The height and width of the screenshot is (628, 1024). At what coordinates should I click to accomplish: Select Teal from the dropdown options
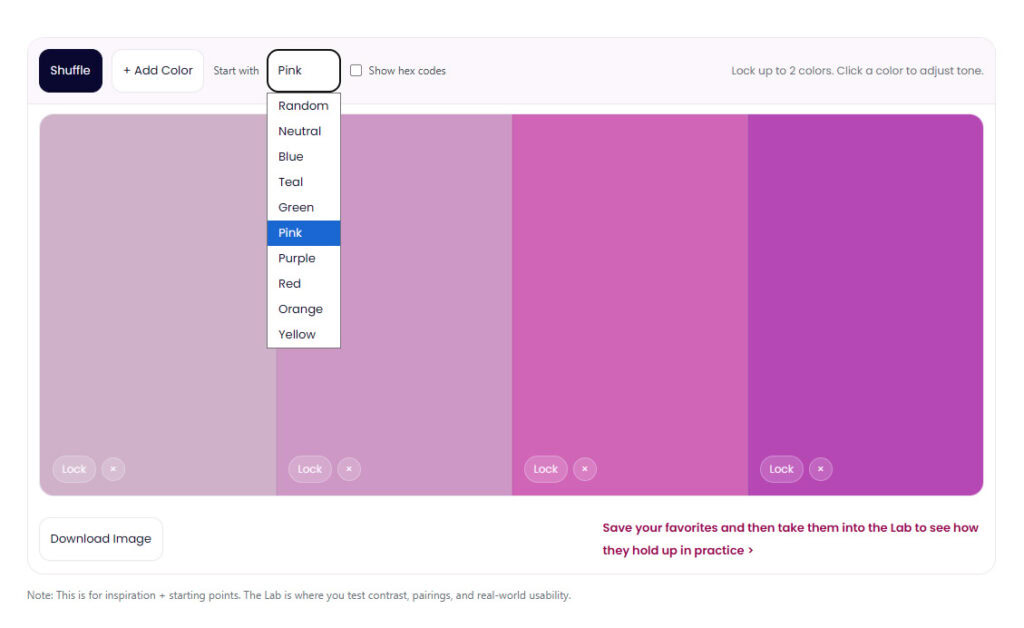click(x=291, y=182)
